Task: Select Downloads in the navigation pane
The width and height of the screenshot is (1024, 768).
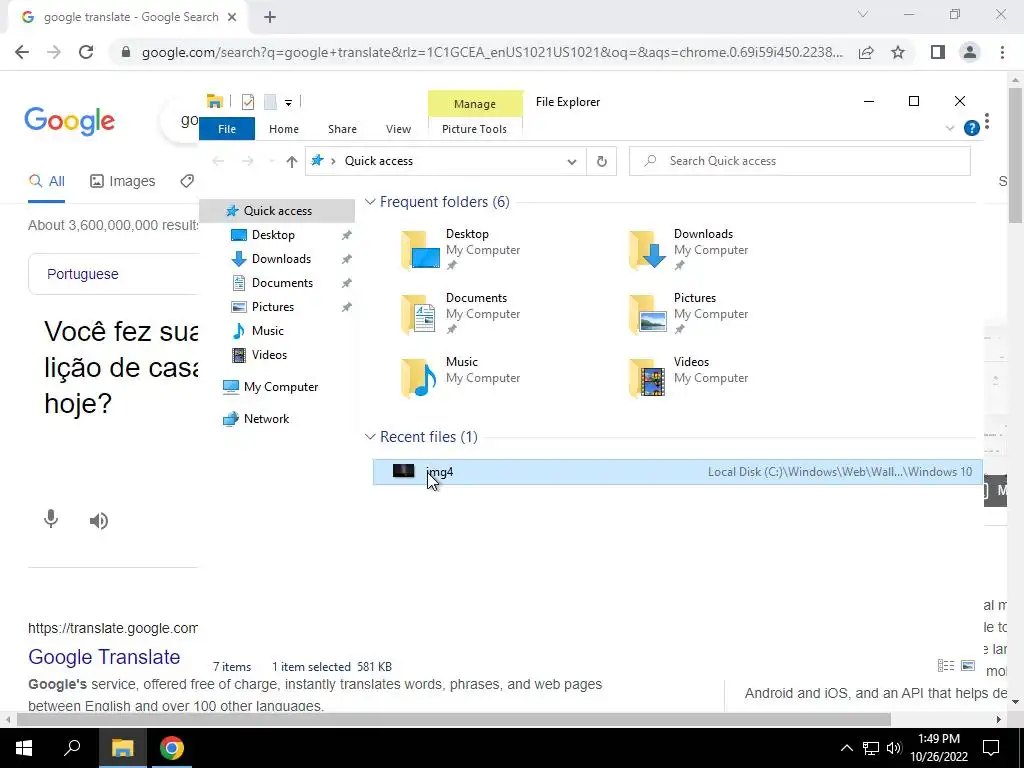Action: click(x=281, y=259)
